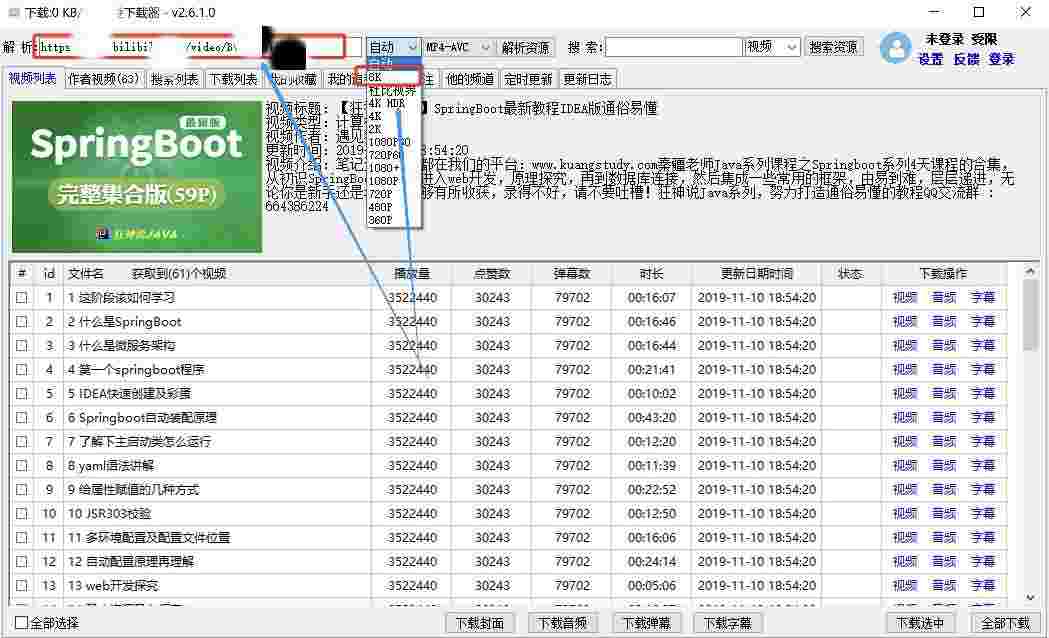Open the 更新日志 tab

click(588, 79)
